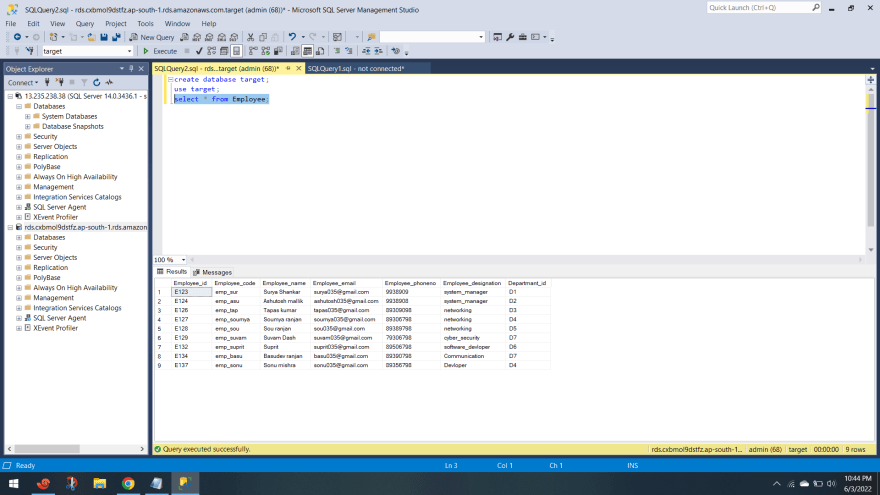Uncomment the selected lines icon
The width and height of the screenshot is (880, 495).
tap(349, 51)
